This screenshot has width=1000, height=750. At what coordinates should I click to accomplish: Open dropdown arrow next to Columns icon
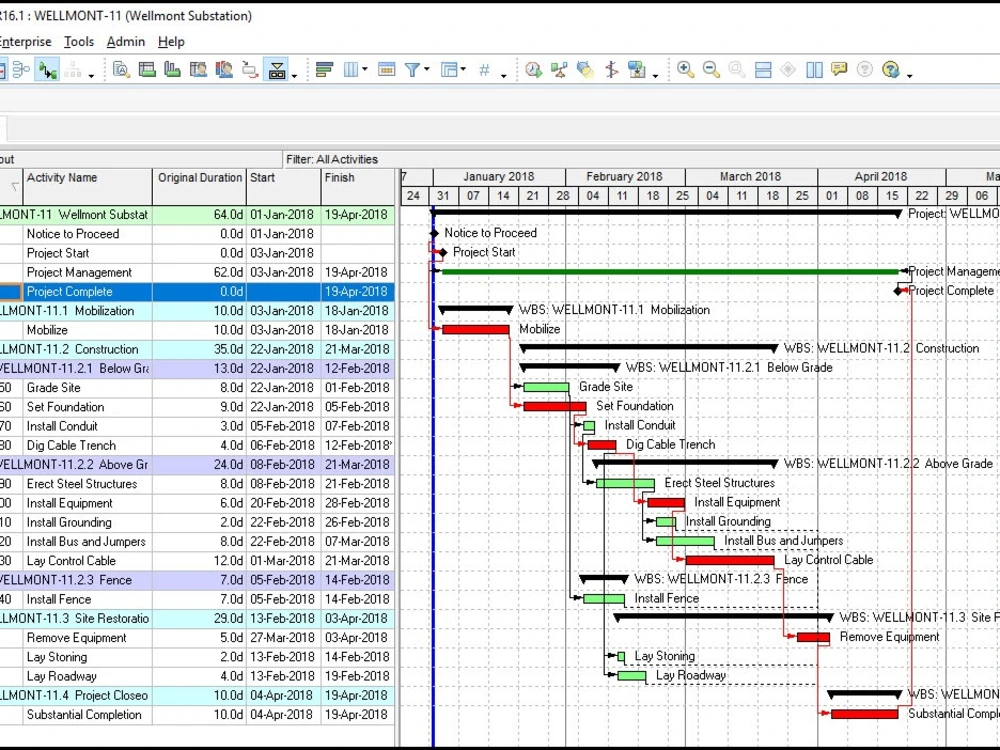point(365,69)
